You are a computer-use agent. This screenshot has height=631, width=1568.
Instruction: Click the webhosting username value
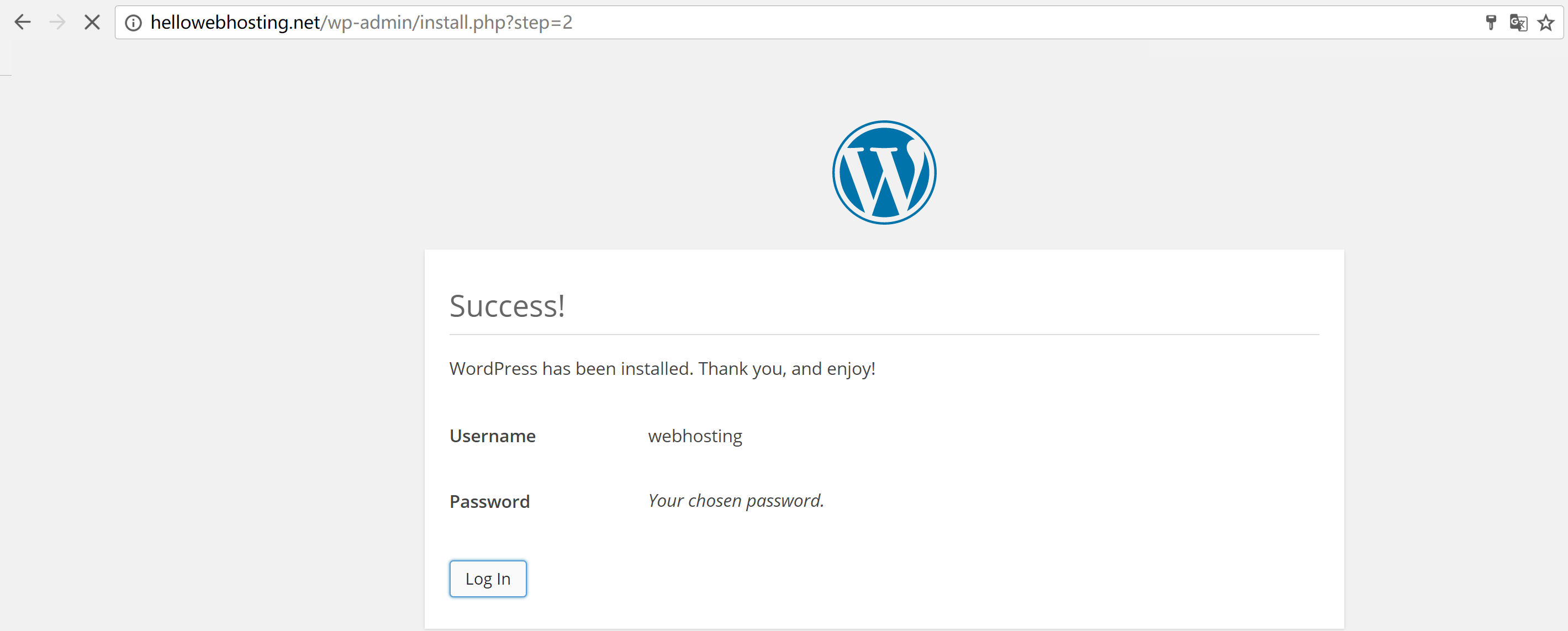695,436
